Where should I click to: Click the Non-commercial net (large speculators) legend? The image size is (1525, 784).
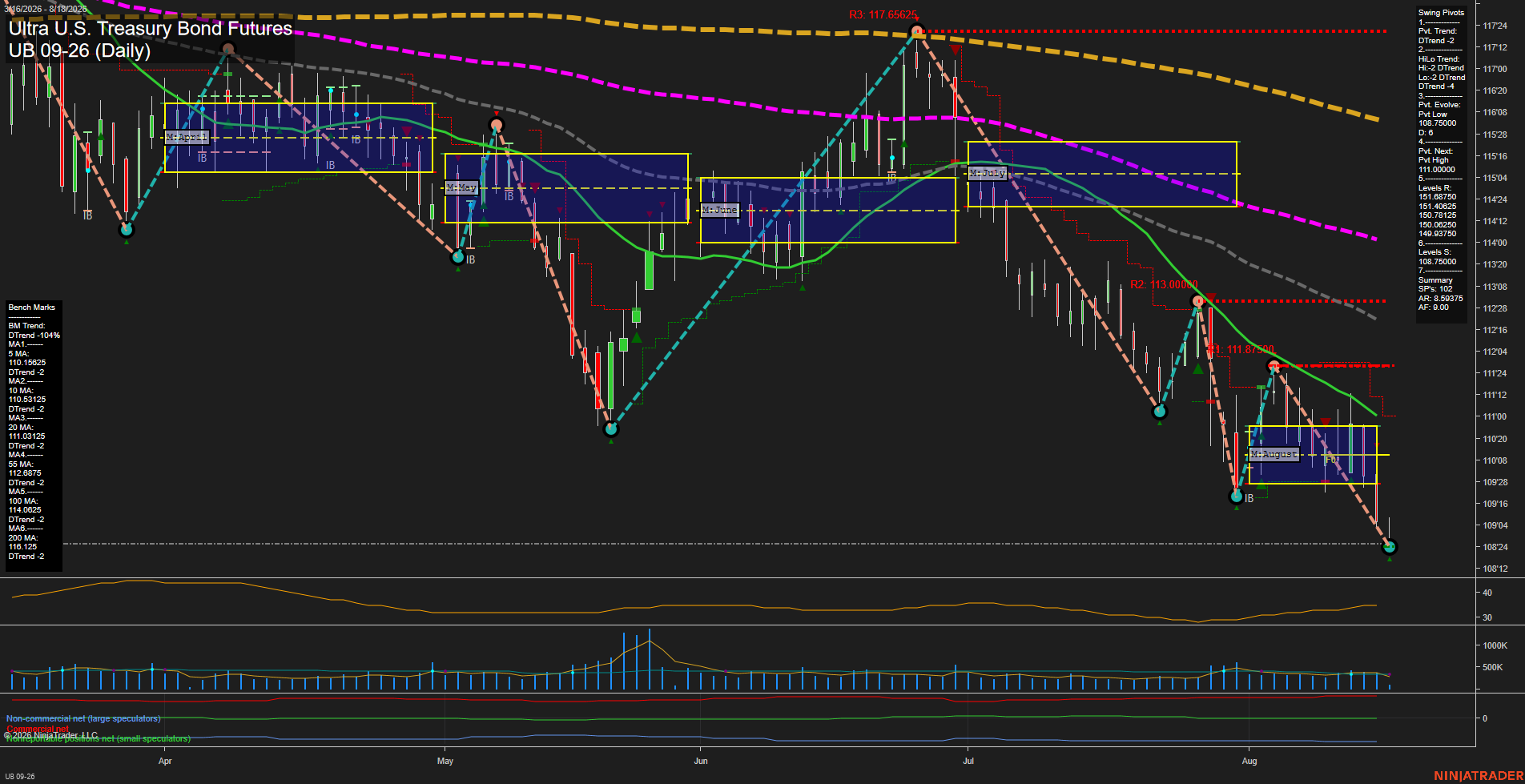click(83, 718)
